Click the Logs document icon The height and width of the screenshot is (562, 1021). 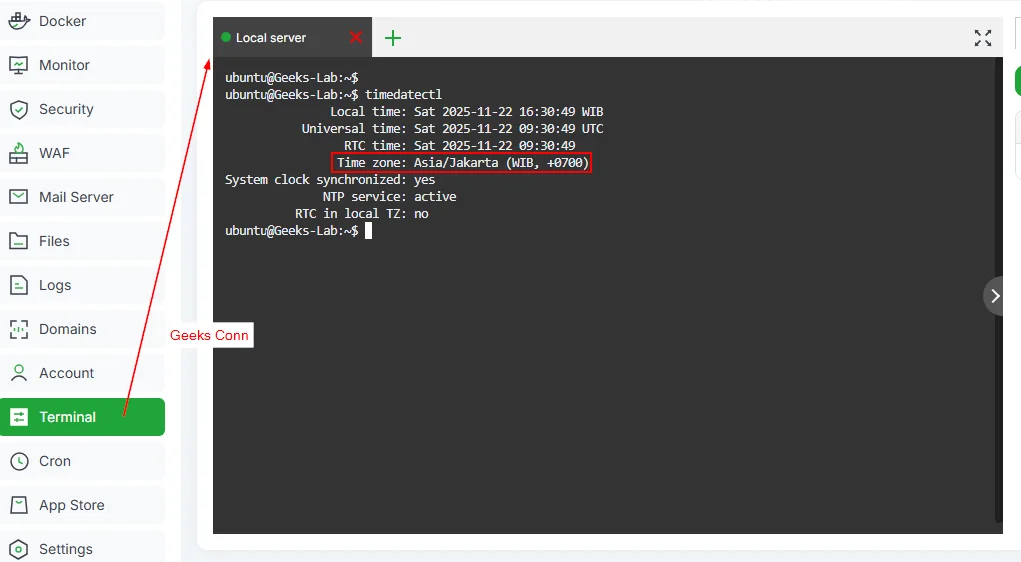[x=19, y=285]
